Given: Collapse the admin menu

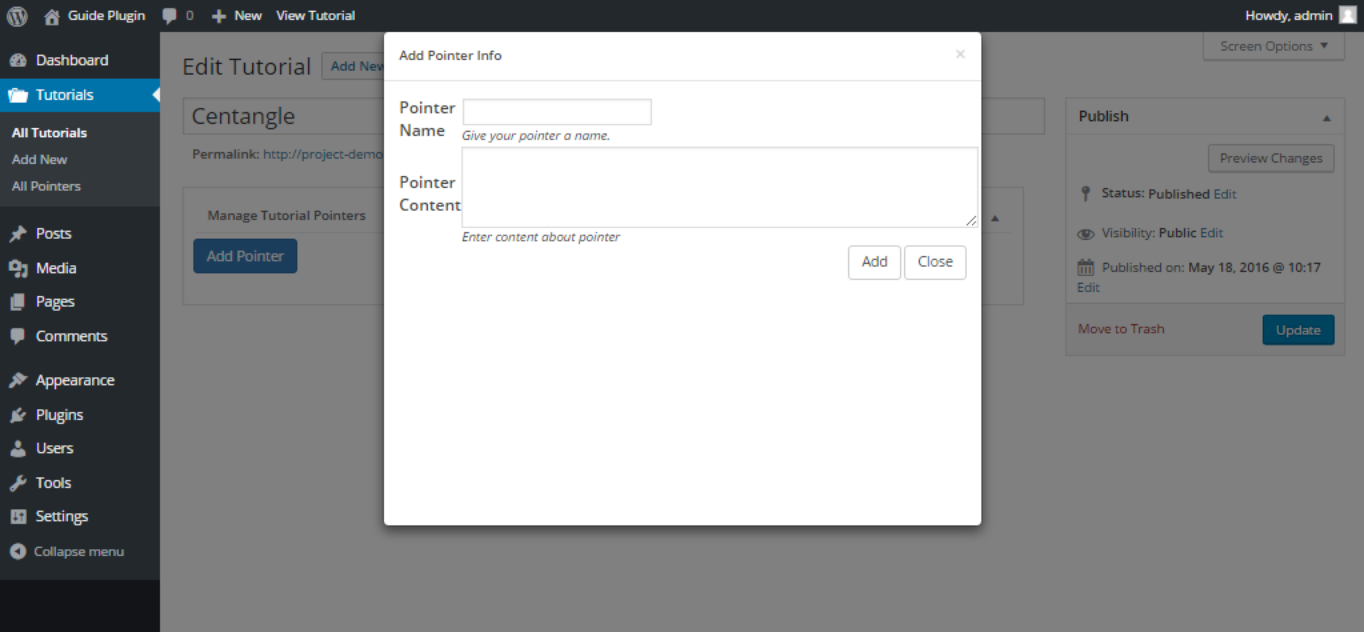Looking at the screenshot, I should 67,551.
